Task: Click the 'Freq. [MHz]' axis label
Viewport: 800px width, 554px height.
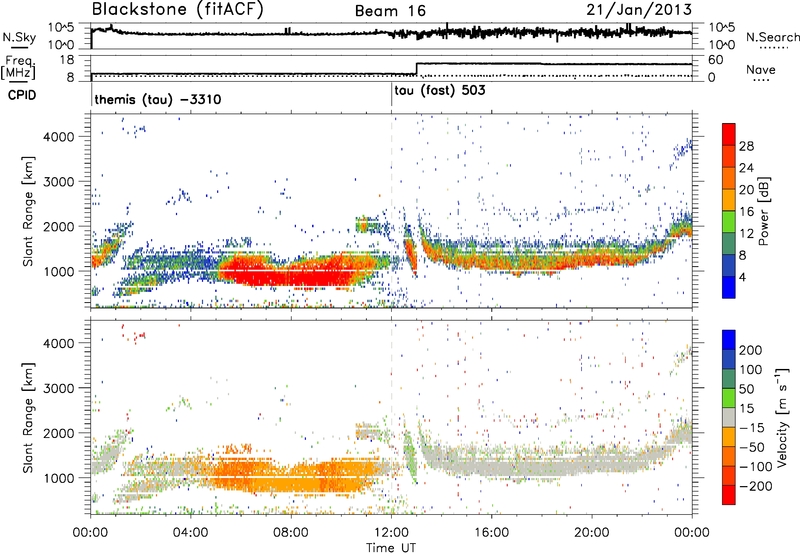Action: [x=19, y=67]
